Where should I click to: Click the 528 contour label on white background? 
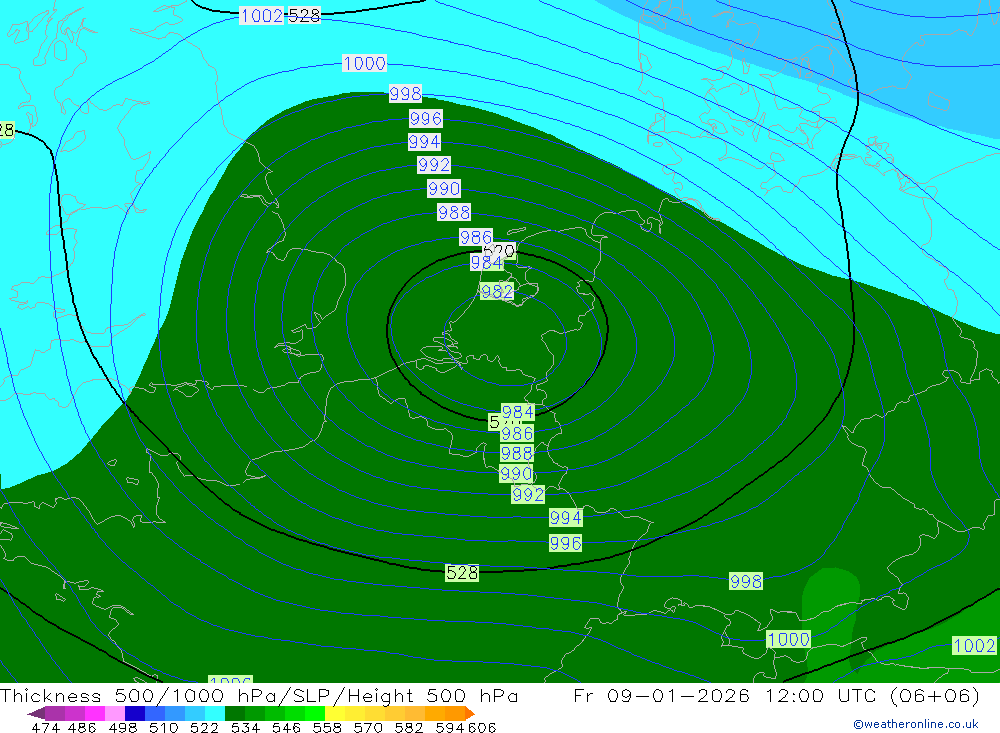[304, 15]
